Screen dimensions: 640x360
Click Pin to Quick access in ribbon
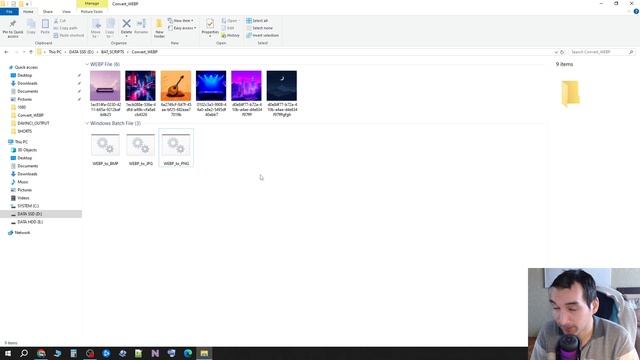pyautogui.click(x=13, y=28)
